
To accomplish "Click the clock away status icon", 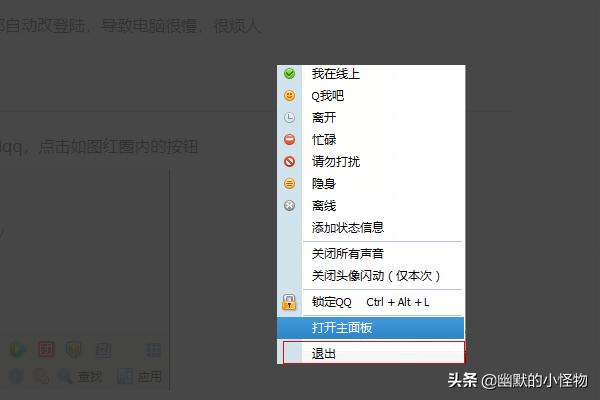I will pos(289,118).
